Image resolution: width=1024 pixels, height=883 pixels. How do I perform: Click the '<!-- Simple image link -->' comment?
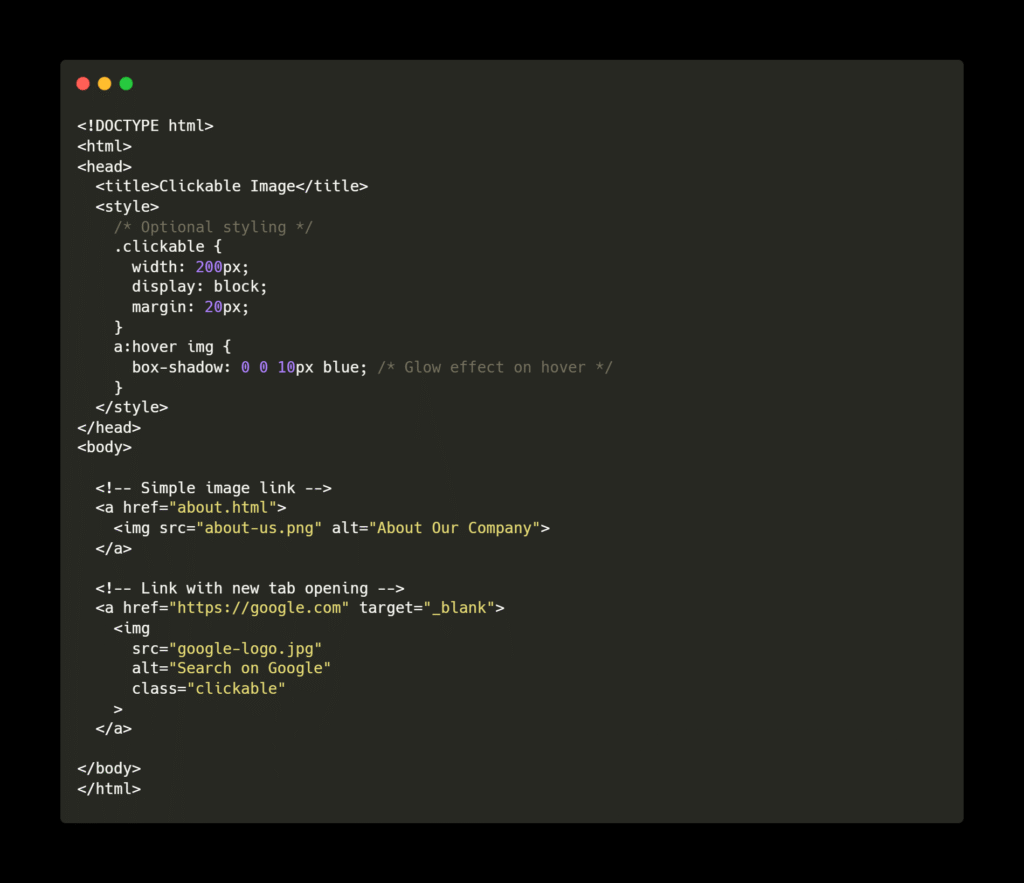(x=214, y=488)
